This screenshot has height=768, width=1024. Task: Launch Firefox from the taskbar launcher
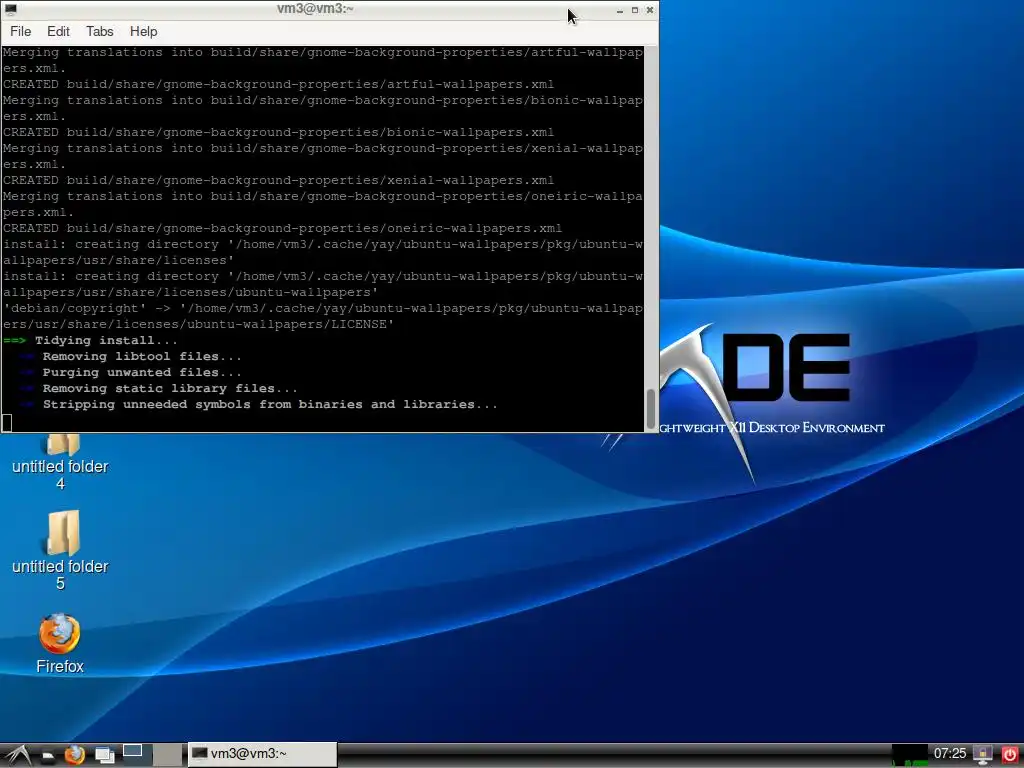tap(75, 756)
